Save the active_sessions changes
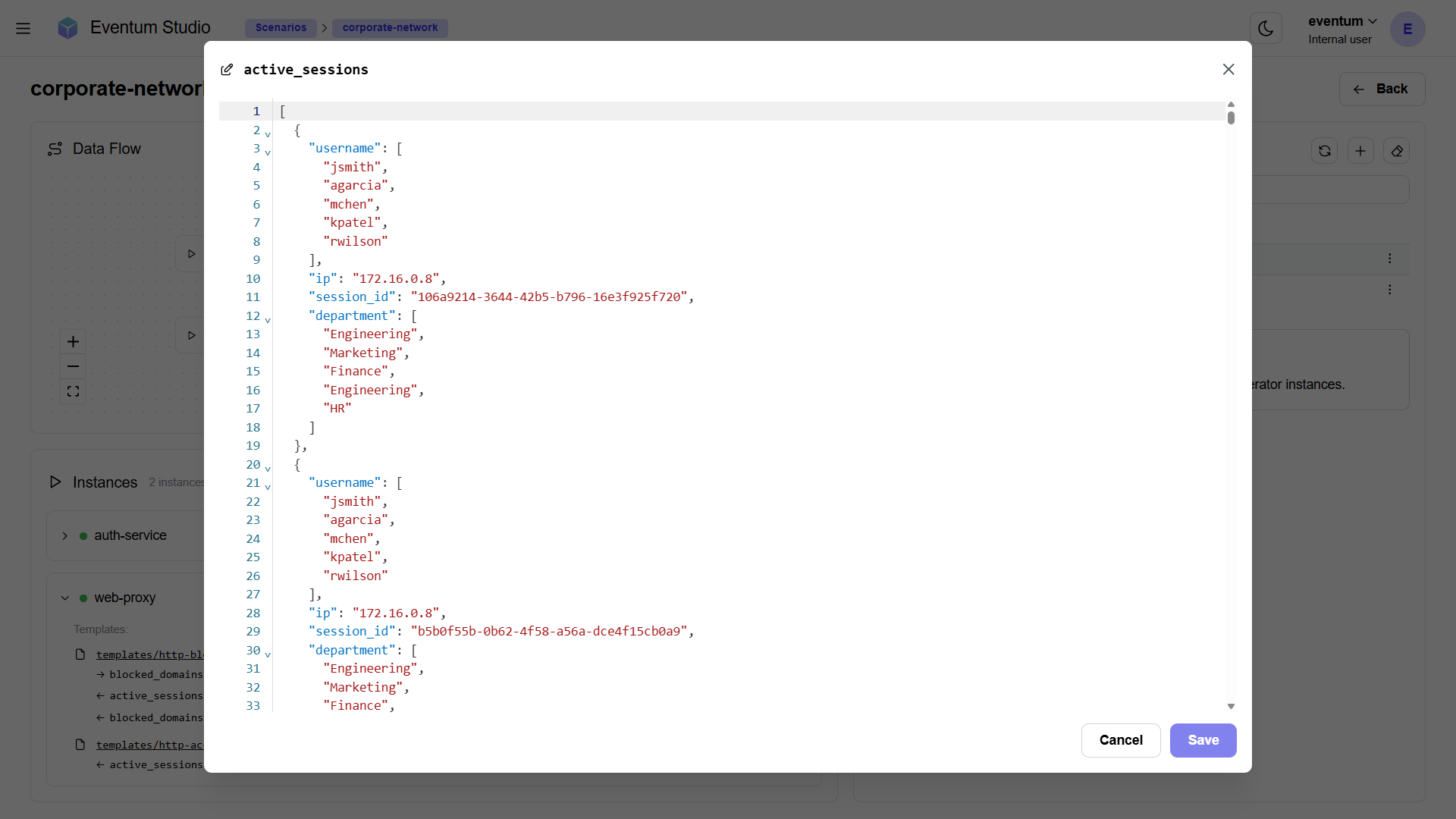Viewport: 1456px width, 819px height. (x=1203, y=740)
